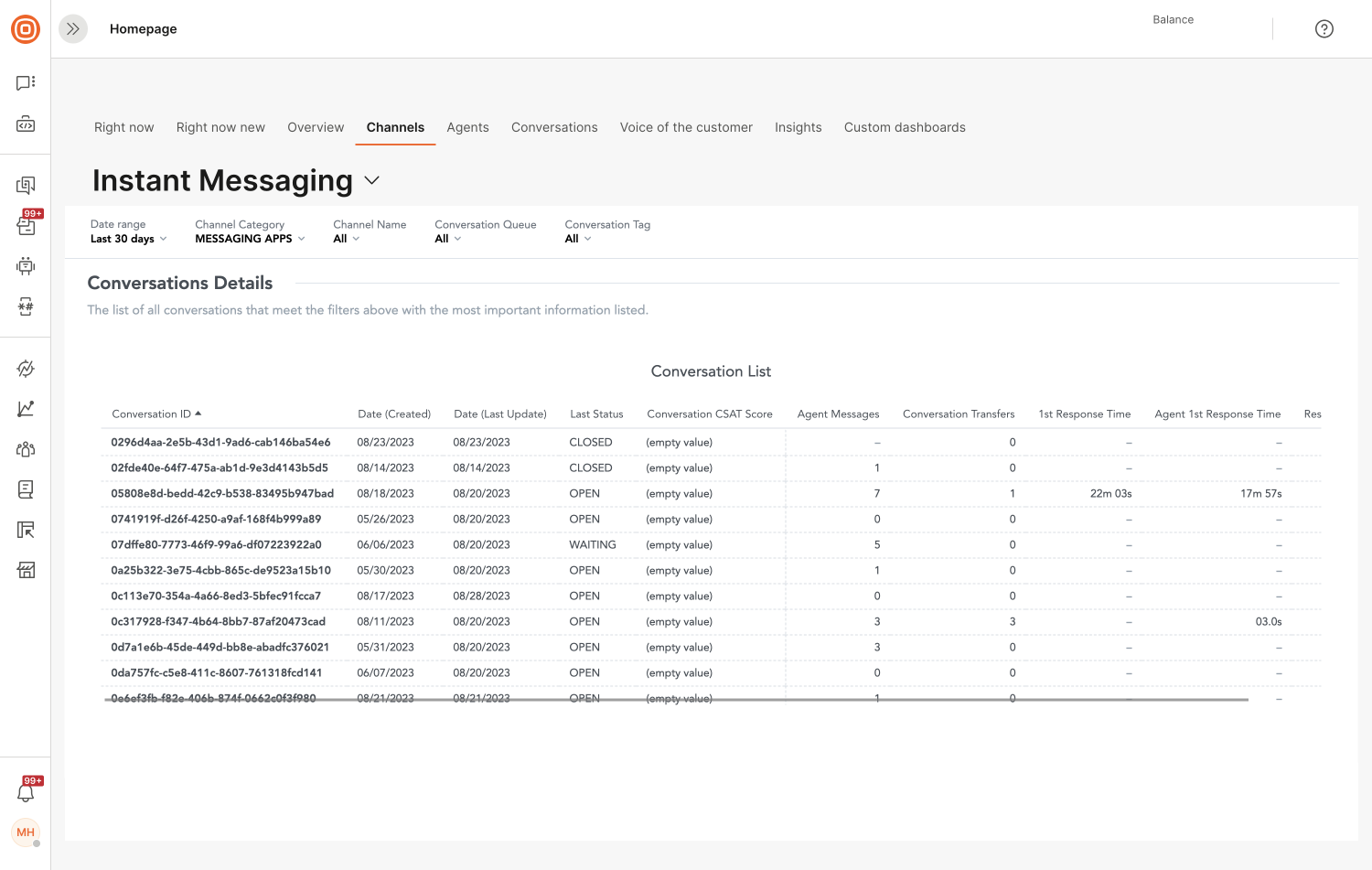This screenshot has width=1372, height=870.
Task: Open the lightning exchange icon in sidebar
Action: coord(26,369)
